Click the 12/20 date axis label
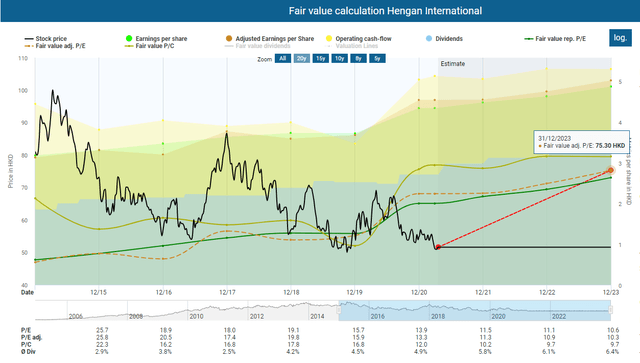The width and height of the screenshot is (640, 363). 419,292
